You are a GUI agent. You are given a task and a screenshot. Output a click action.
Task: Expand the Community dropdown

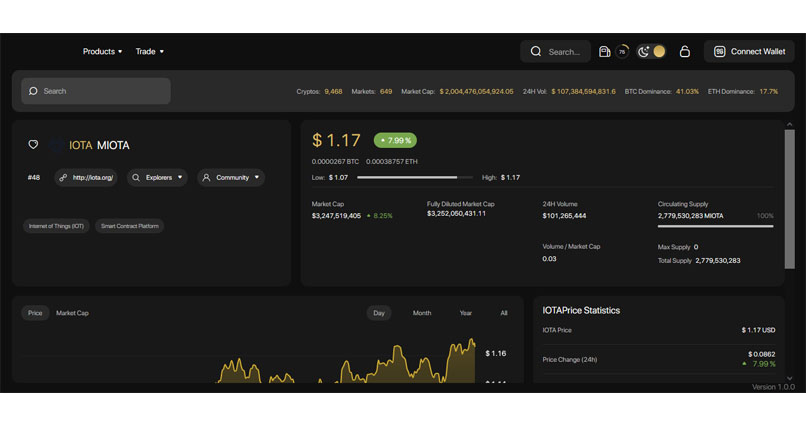tap(231, 177)
